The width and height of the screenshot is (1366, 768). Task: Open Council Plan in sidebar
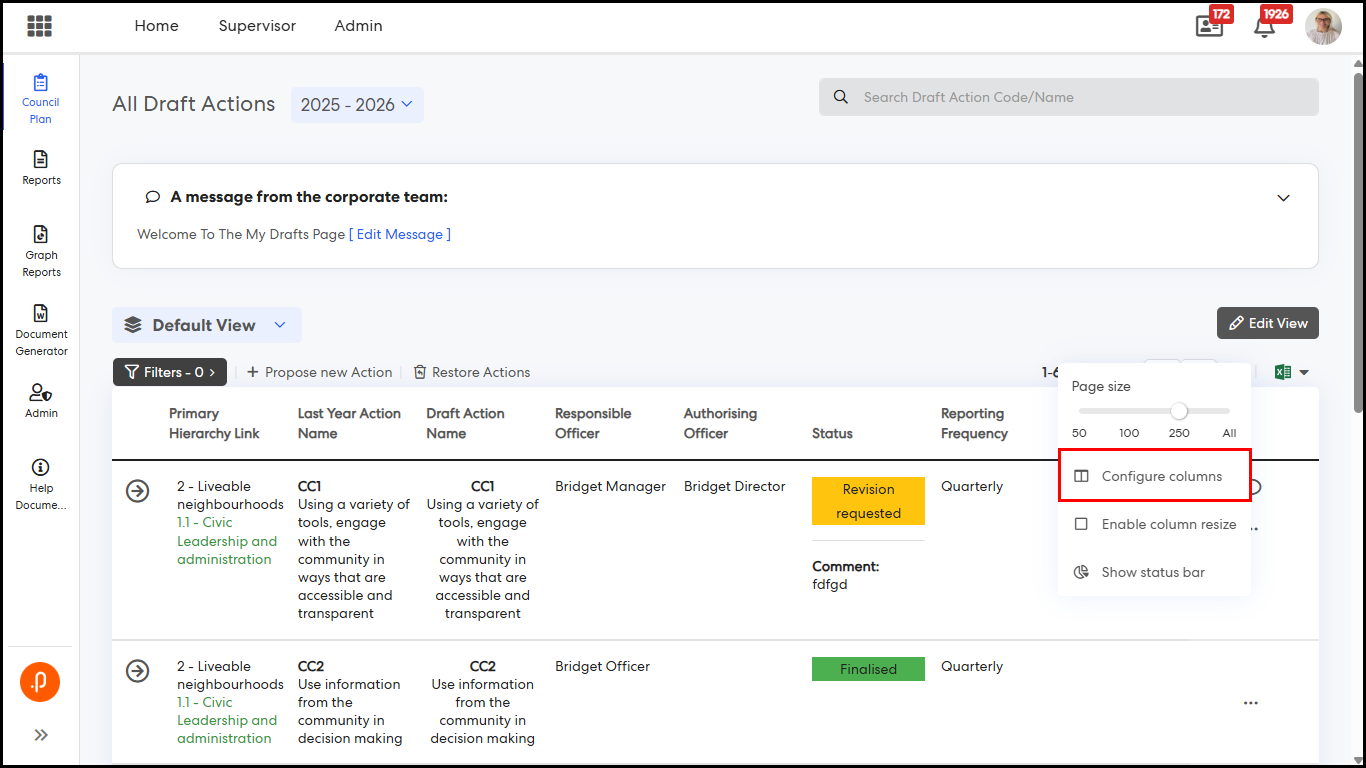41,98
